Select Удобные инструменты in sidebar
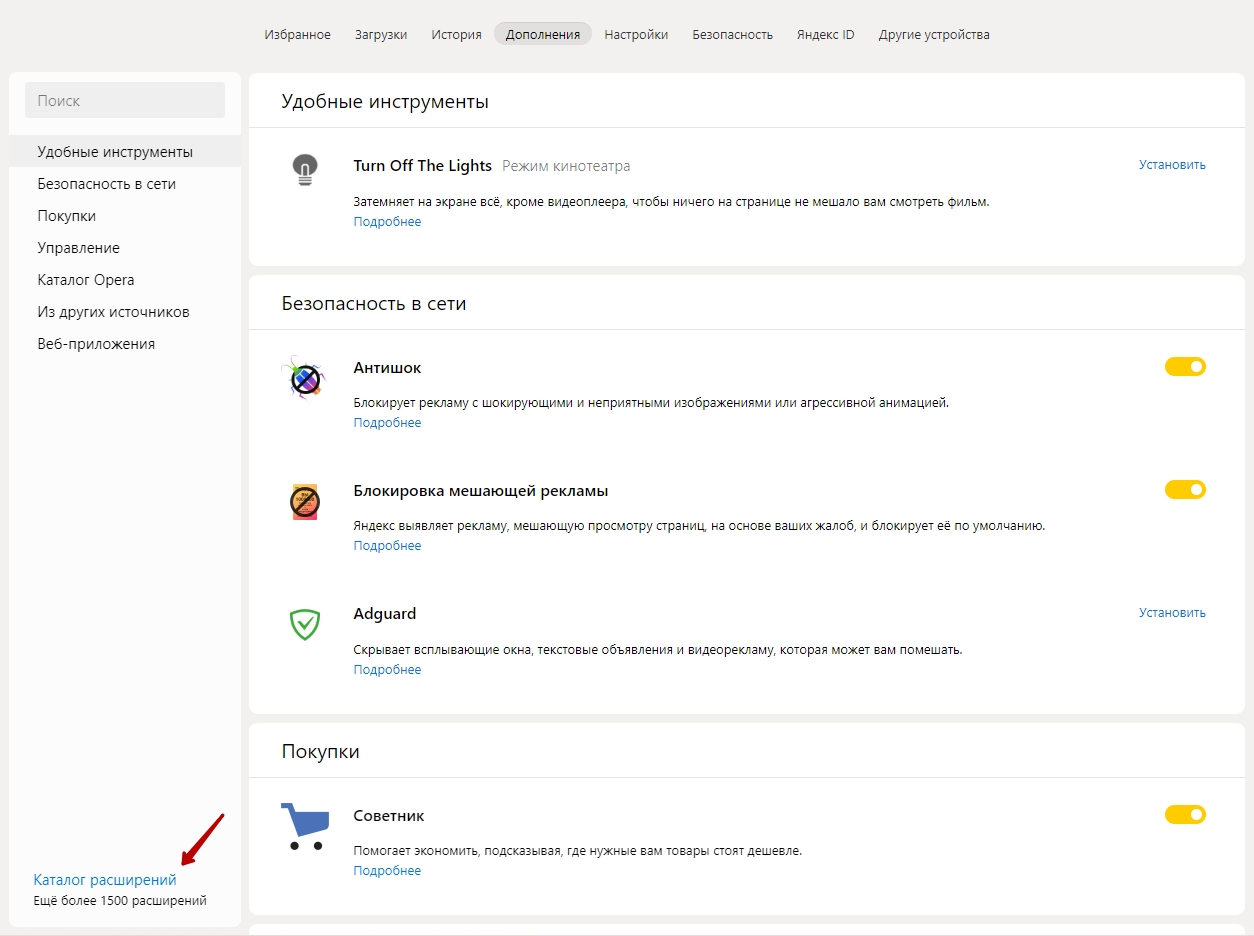The image size is (1254, 936). 125,152
